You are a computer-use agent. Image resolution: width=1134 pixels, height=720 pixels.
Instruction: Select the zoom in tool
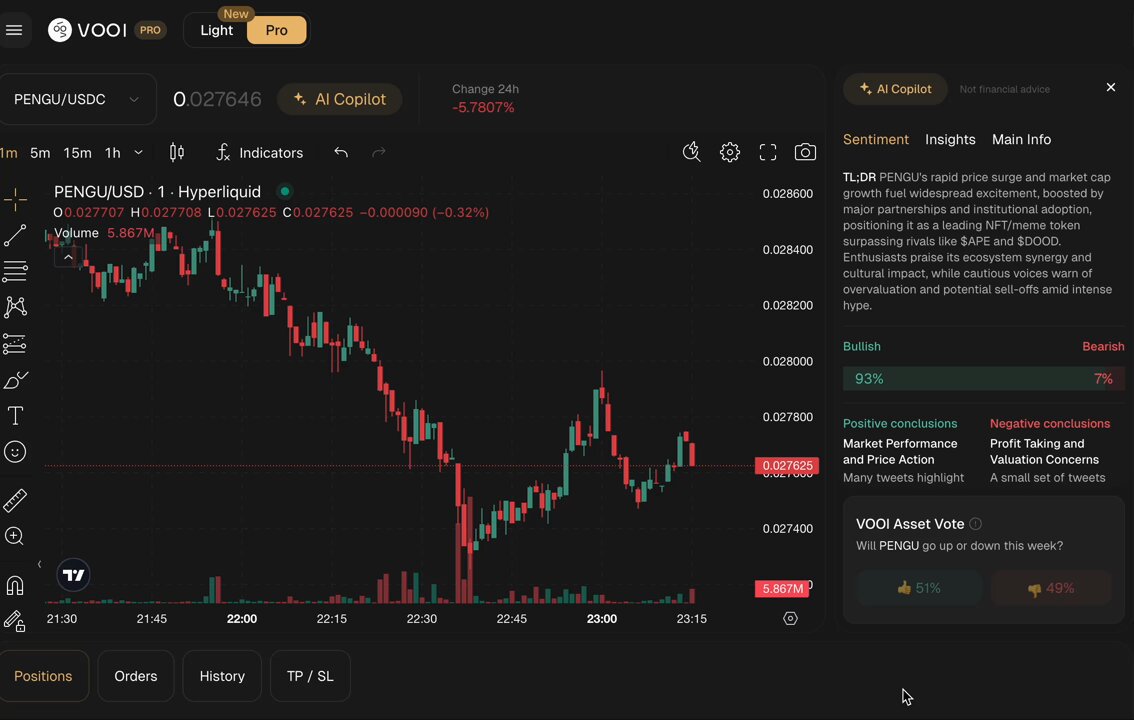click(x=15, y=536)
